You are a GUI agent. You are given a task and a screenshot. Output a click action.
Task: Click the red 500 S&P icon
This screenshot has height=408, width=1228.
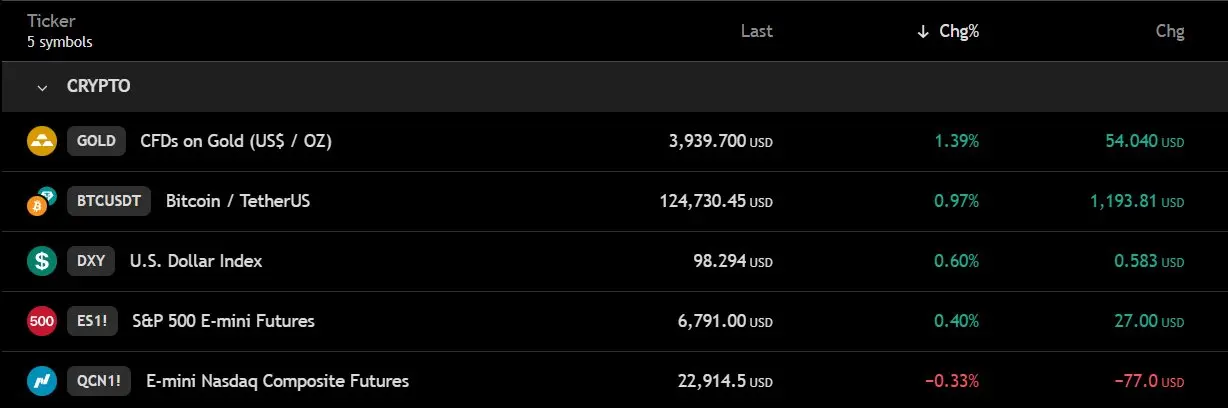click(x=42, y=321)
